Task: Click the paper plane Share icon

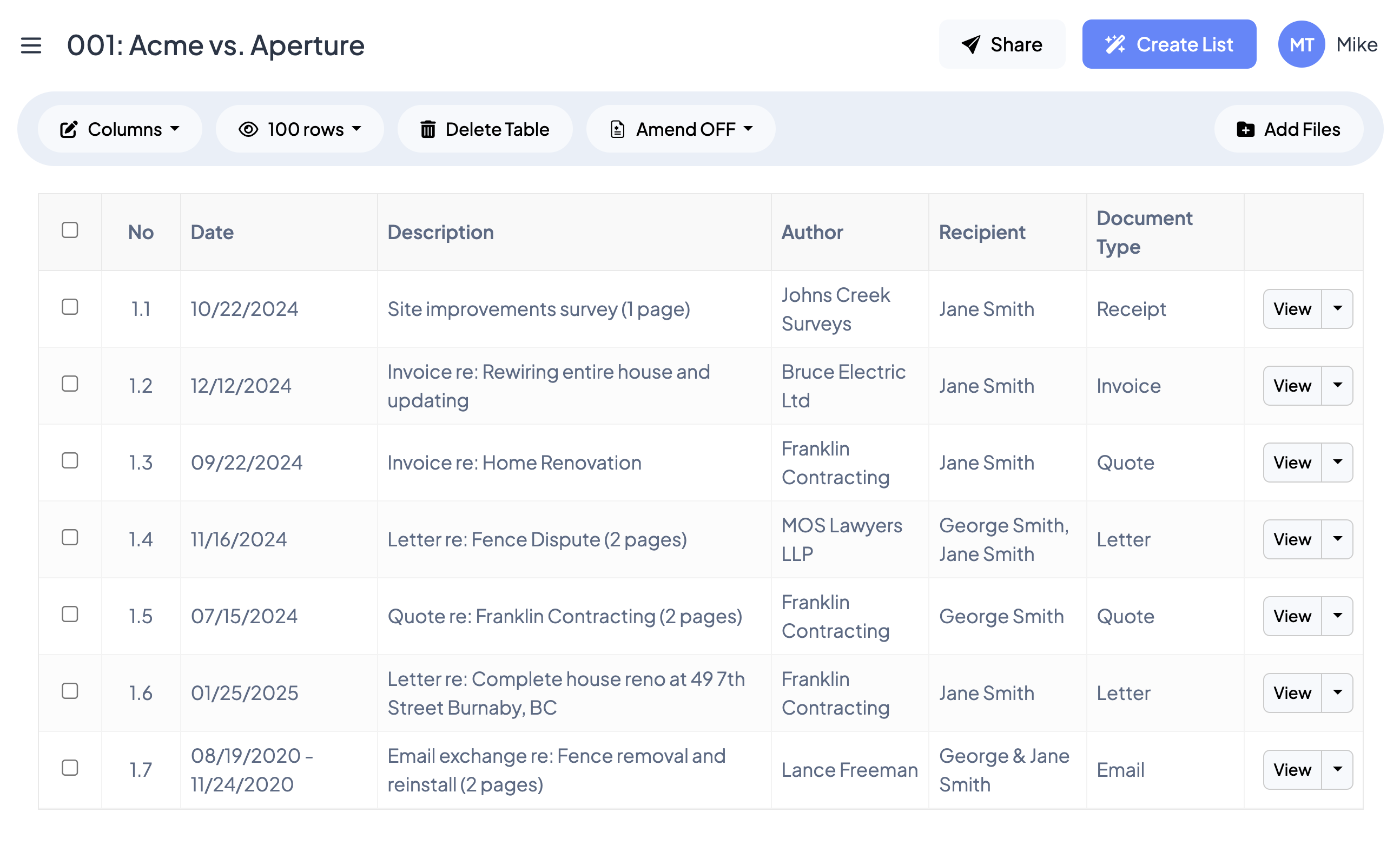Action: [971, 44]
